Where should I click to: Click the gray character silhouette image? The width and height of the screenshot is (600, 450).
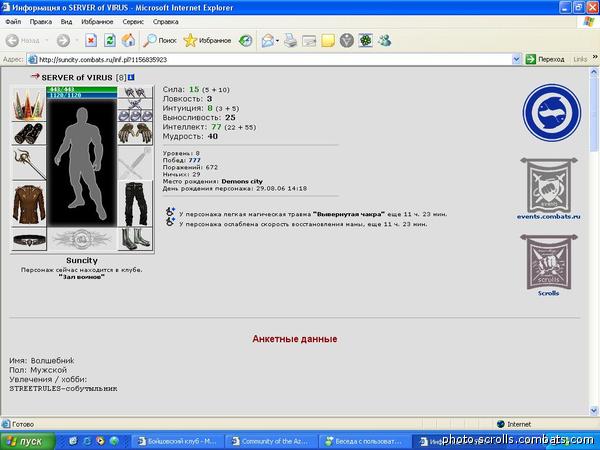pyautogui.click(x=82, y=163)
